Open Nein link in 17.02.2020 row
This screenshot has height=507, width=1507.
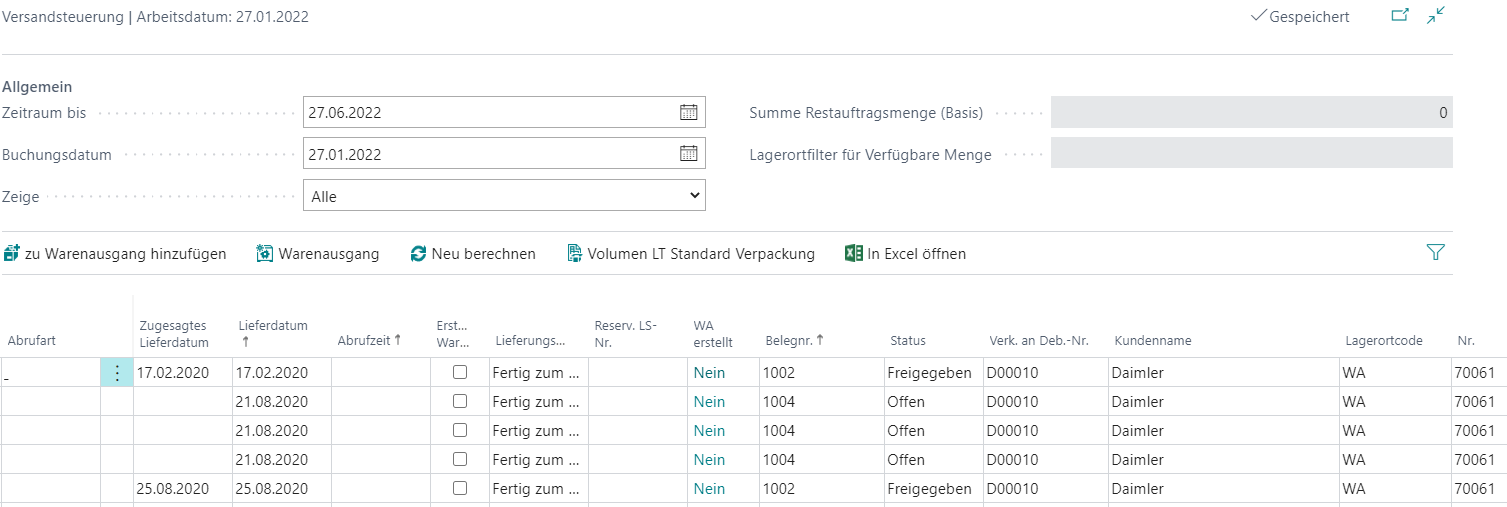(x=709, y=373)
